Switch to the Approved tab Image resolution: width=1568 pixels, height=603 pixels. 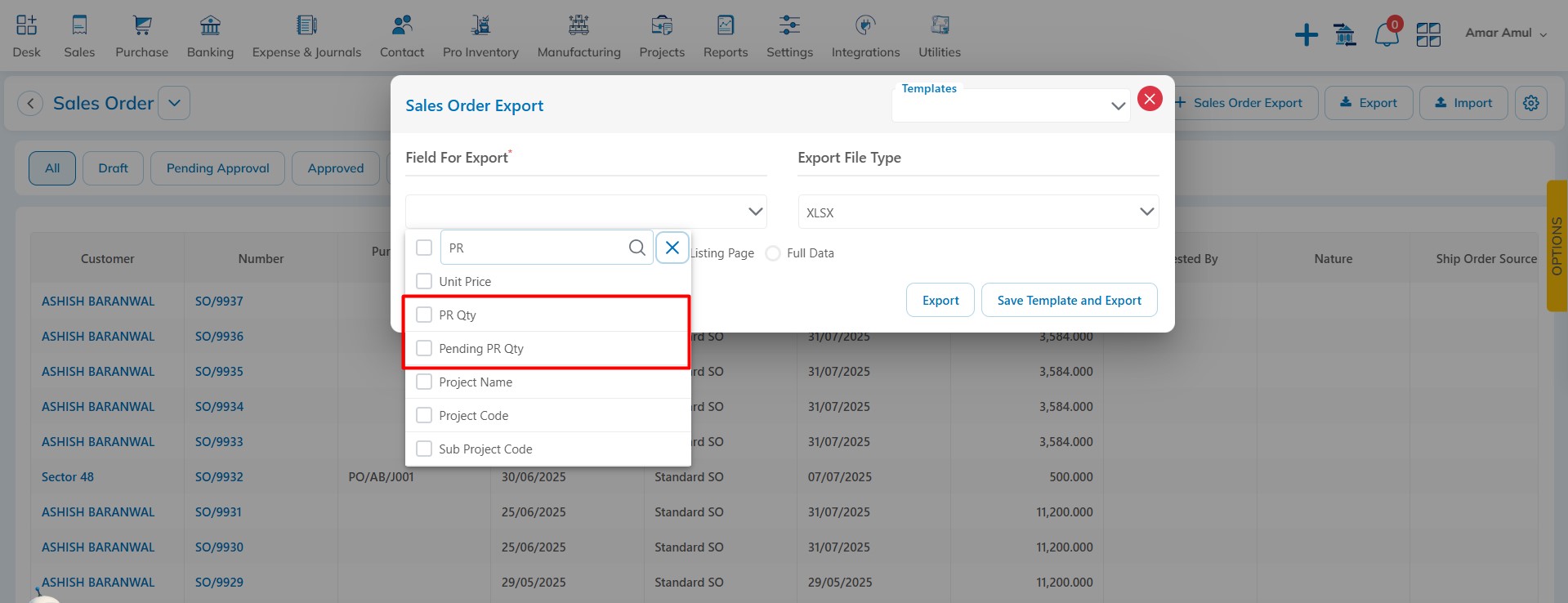(336, 168)
